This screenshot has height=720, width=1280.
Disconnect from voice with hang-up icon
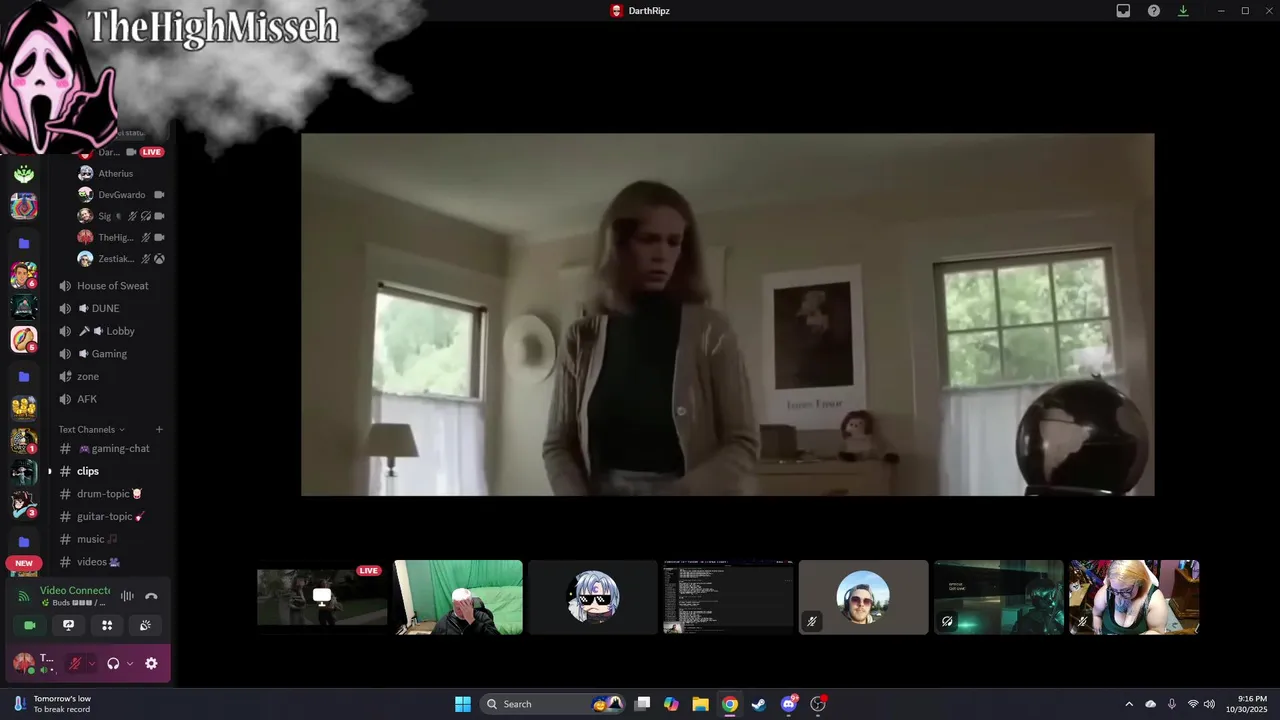pos(151,596)
